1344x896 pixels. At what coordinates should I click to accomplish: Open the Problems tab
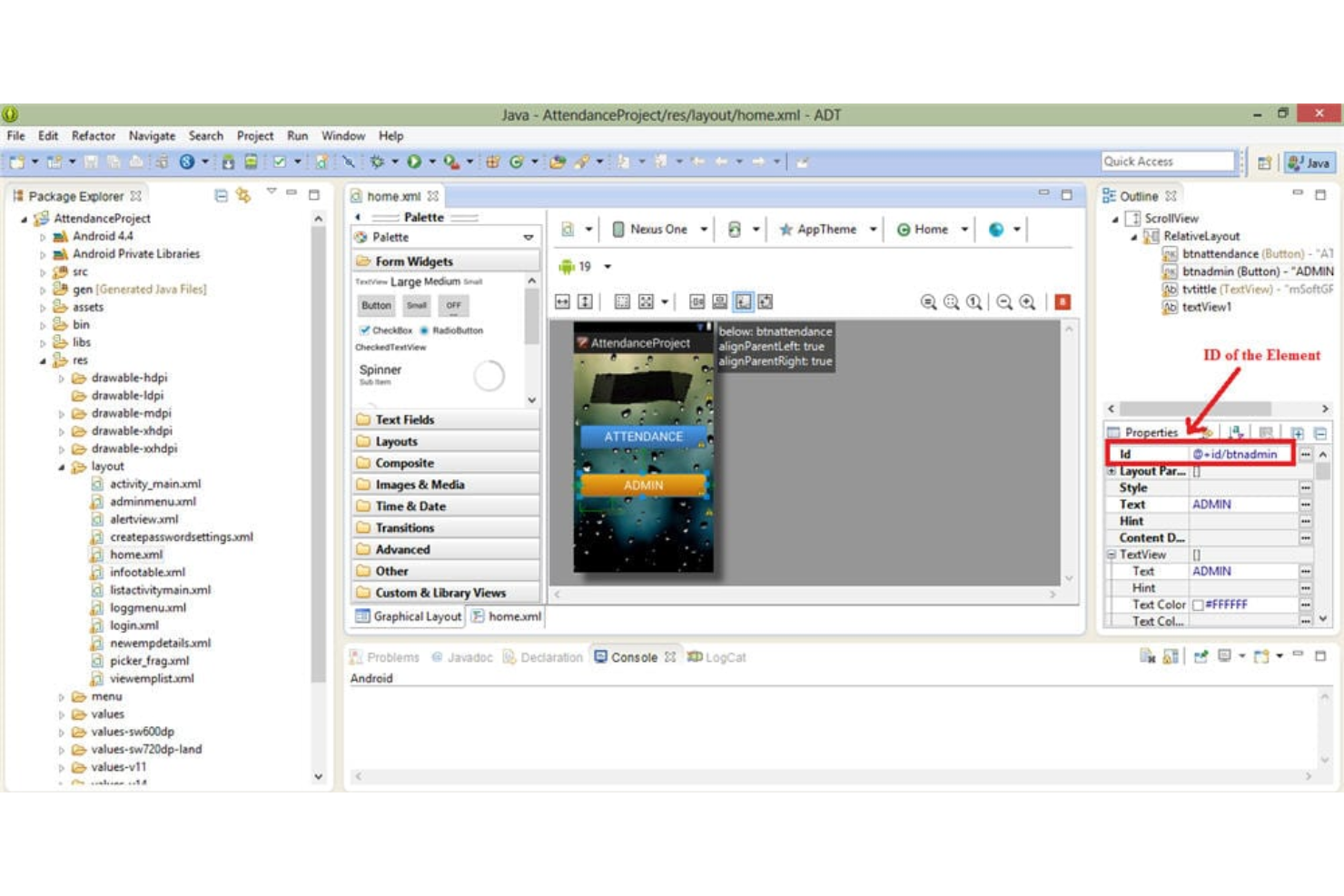pyautogui.click(x=385, y=657)
